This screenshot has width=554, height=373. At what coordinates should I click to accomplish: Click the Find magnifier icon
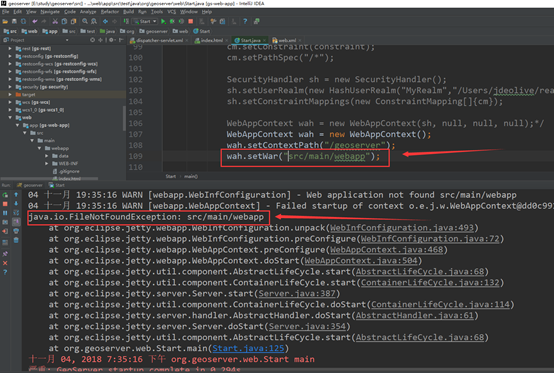(85, 22)
